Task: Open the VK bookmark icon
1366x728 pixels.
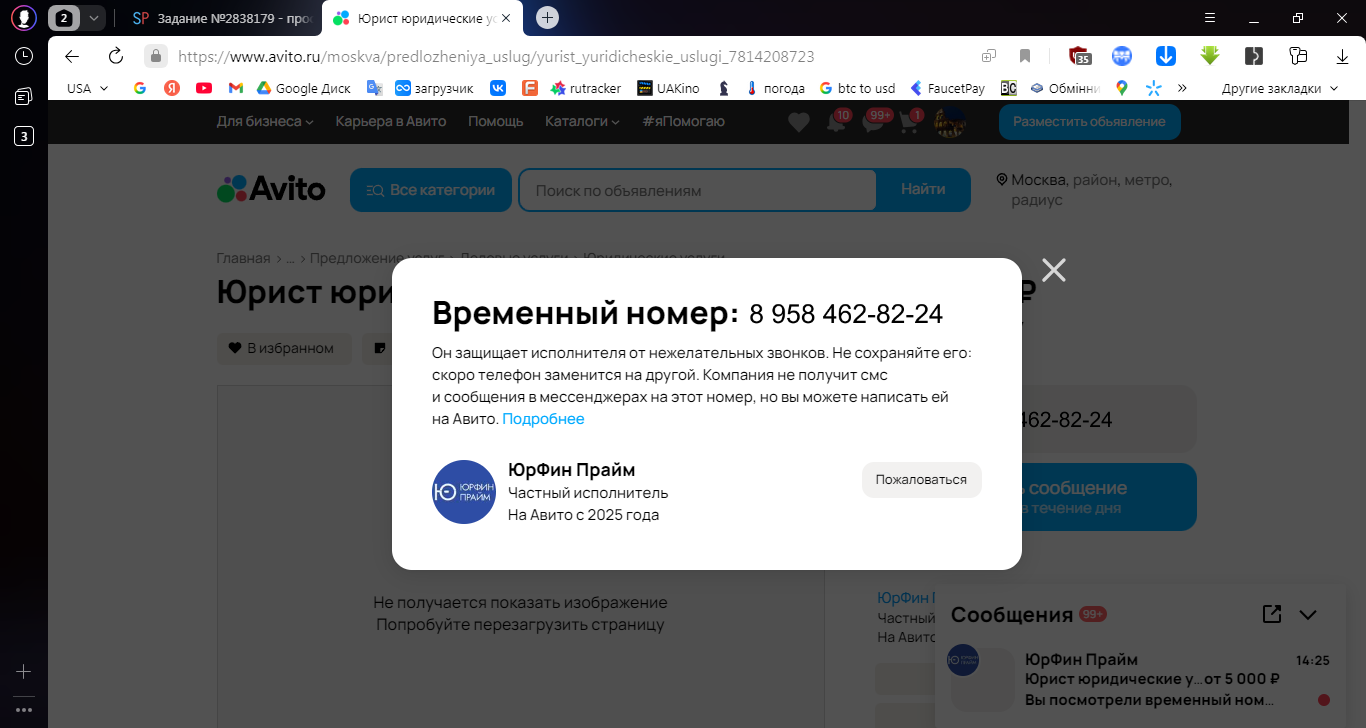Action: click(498, 88)
